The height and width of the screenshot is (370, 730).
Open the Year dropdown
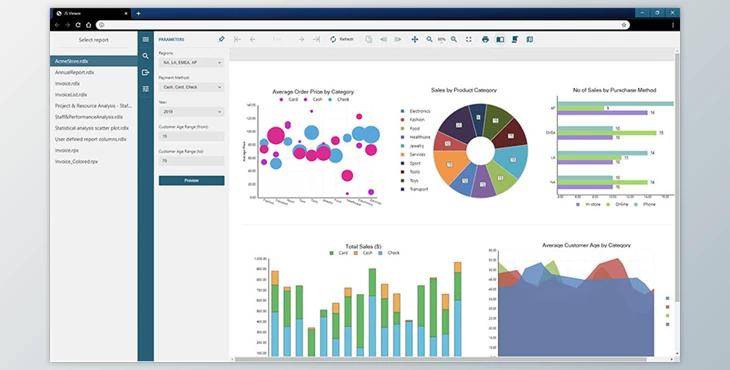[191, 112]
